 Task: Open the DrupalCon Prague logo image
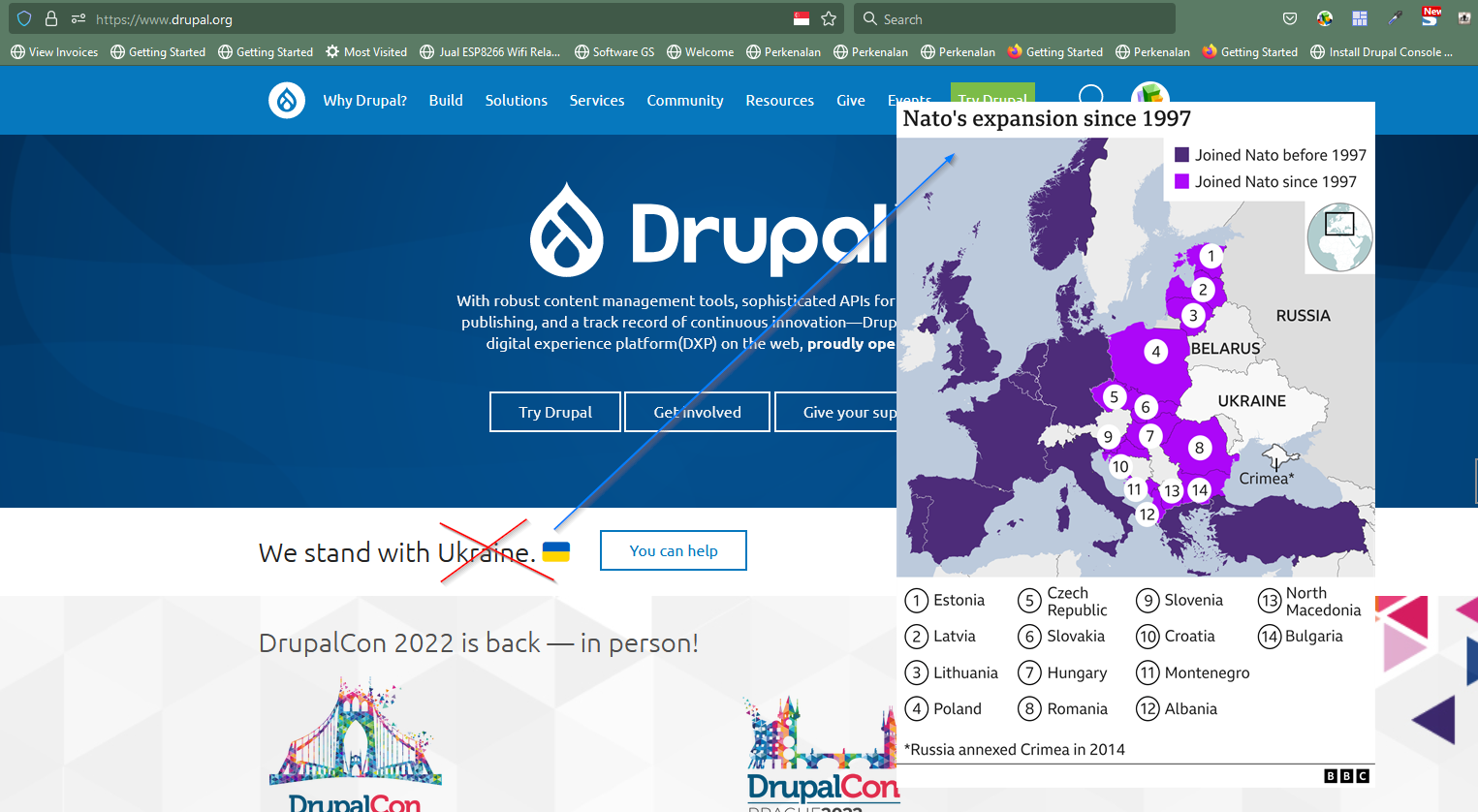click(822, 754)
